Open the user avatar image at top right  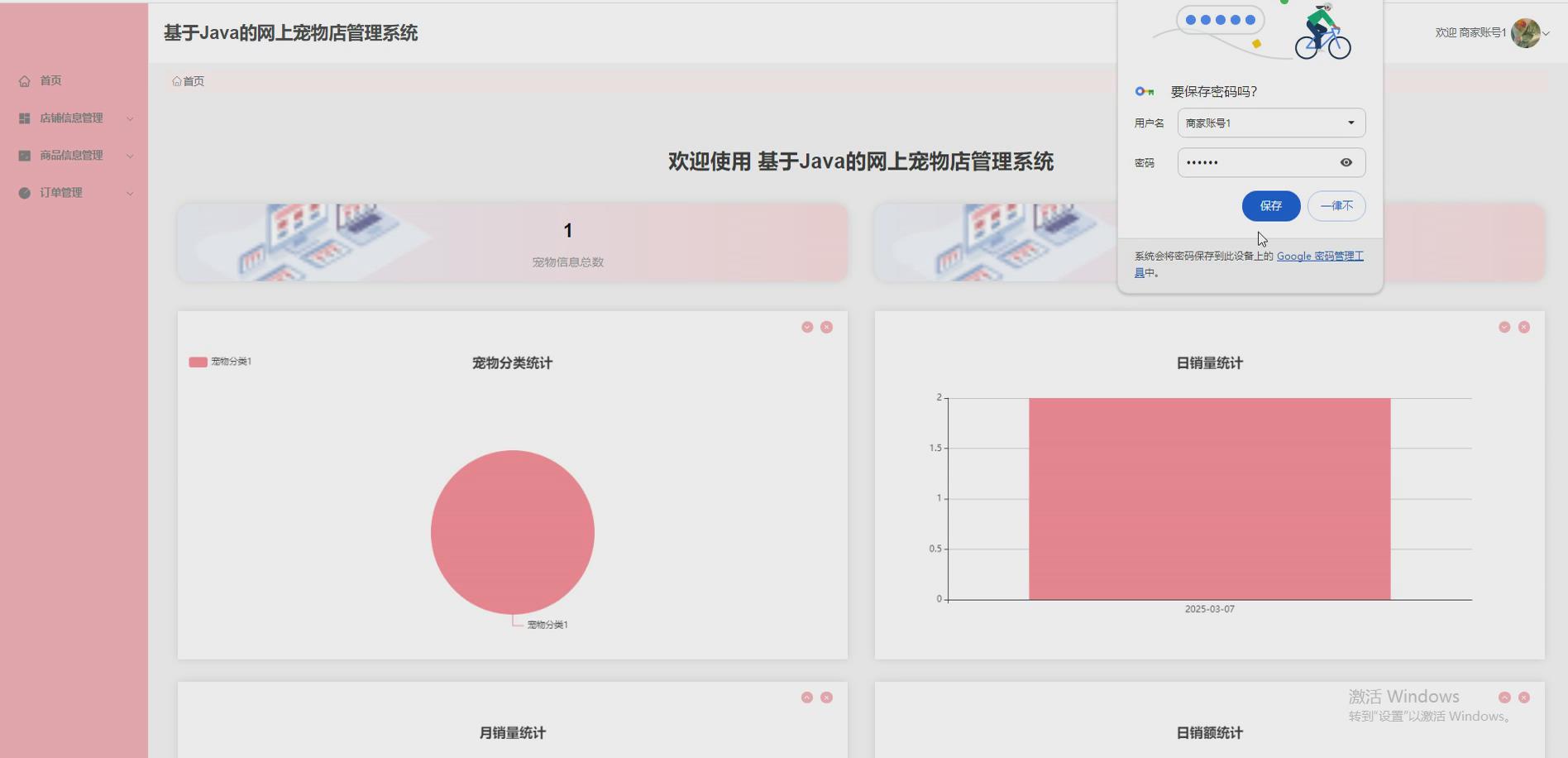click(x=1525, y=34)
